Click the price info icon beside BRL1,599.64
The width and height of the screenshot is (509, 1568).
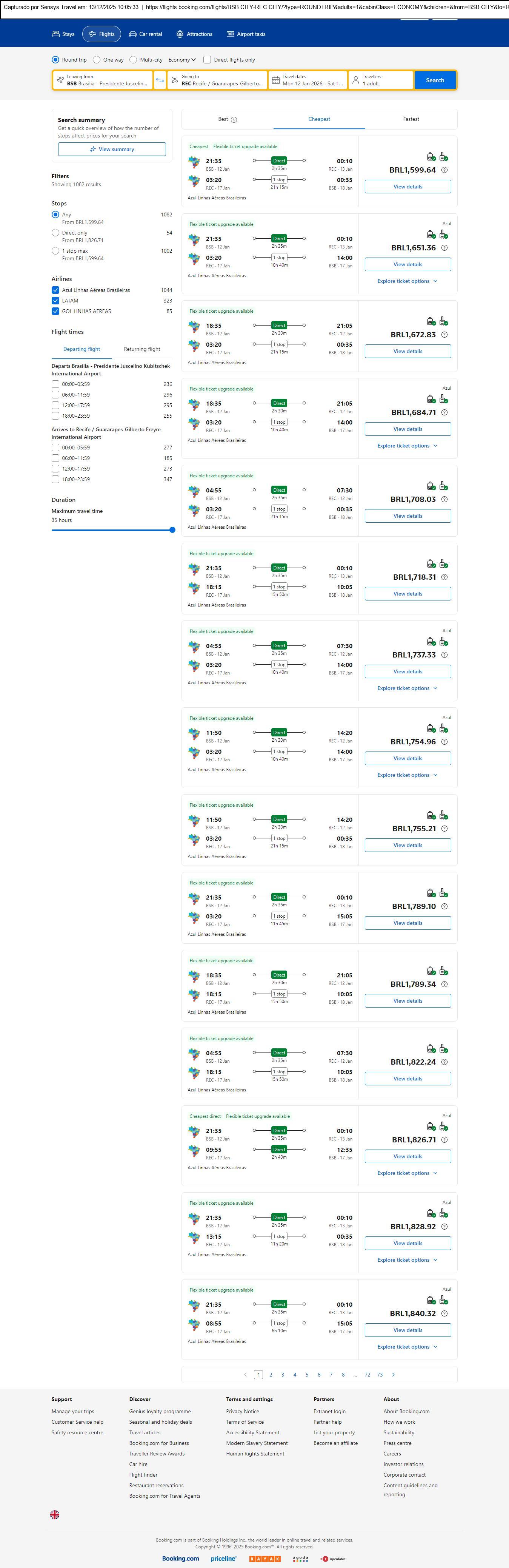point(444,170)
